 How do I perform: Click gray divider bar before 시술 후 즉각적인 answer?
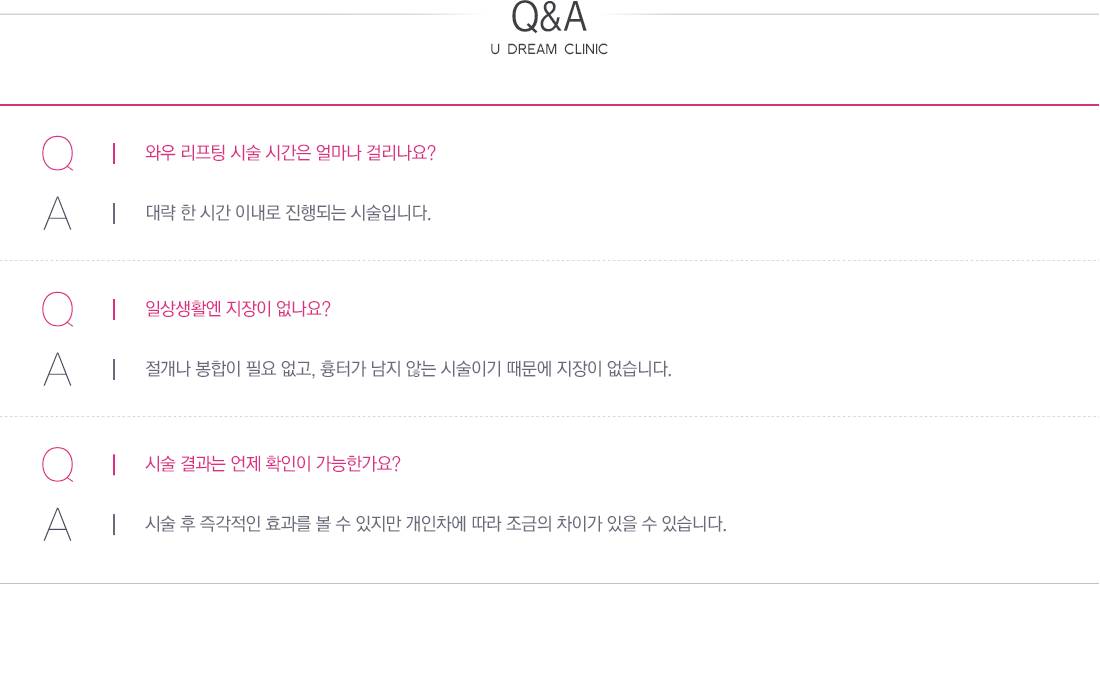tap(114, 524)
